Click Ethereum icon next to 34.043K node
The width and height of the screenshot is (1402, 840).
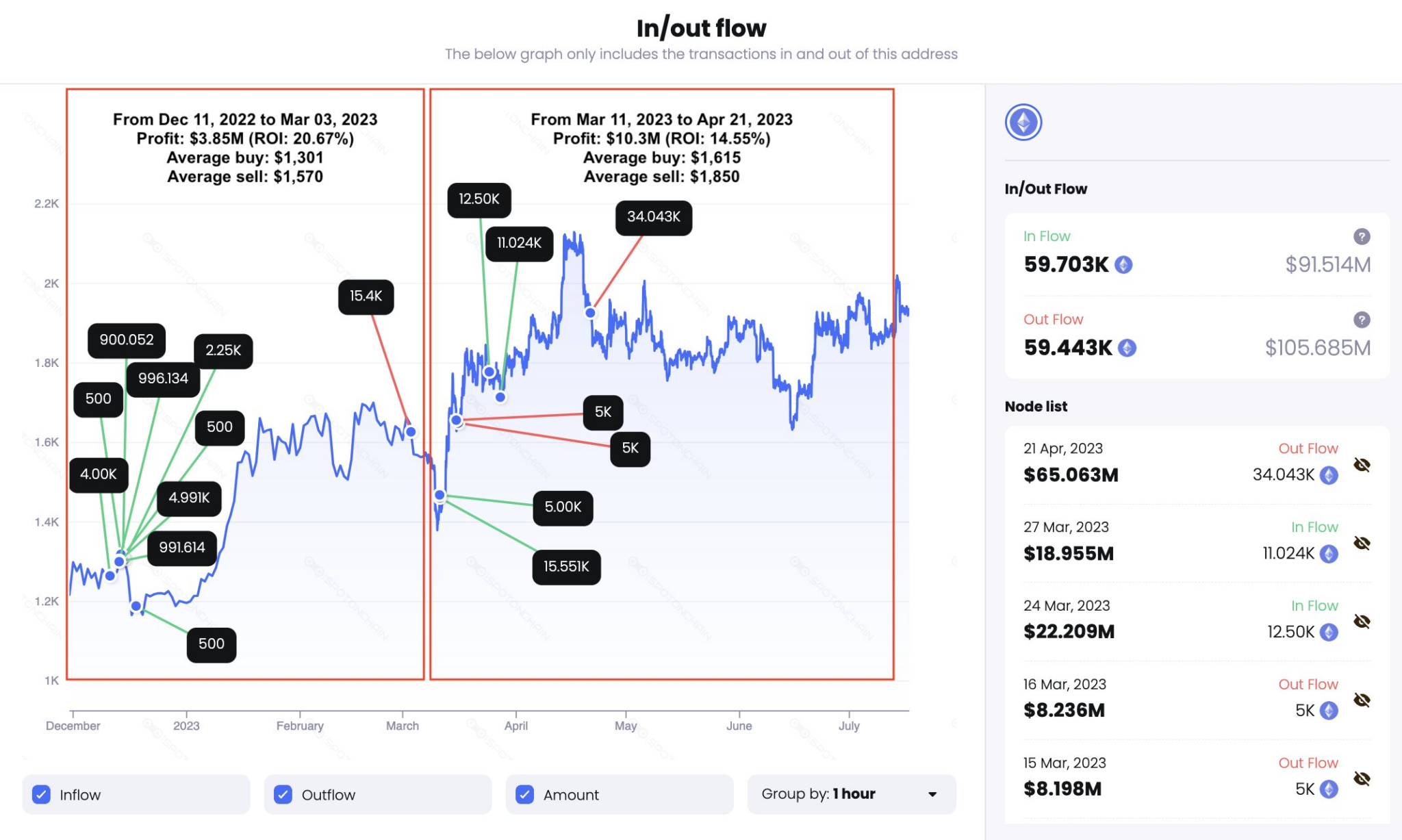(1329, 475)
